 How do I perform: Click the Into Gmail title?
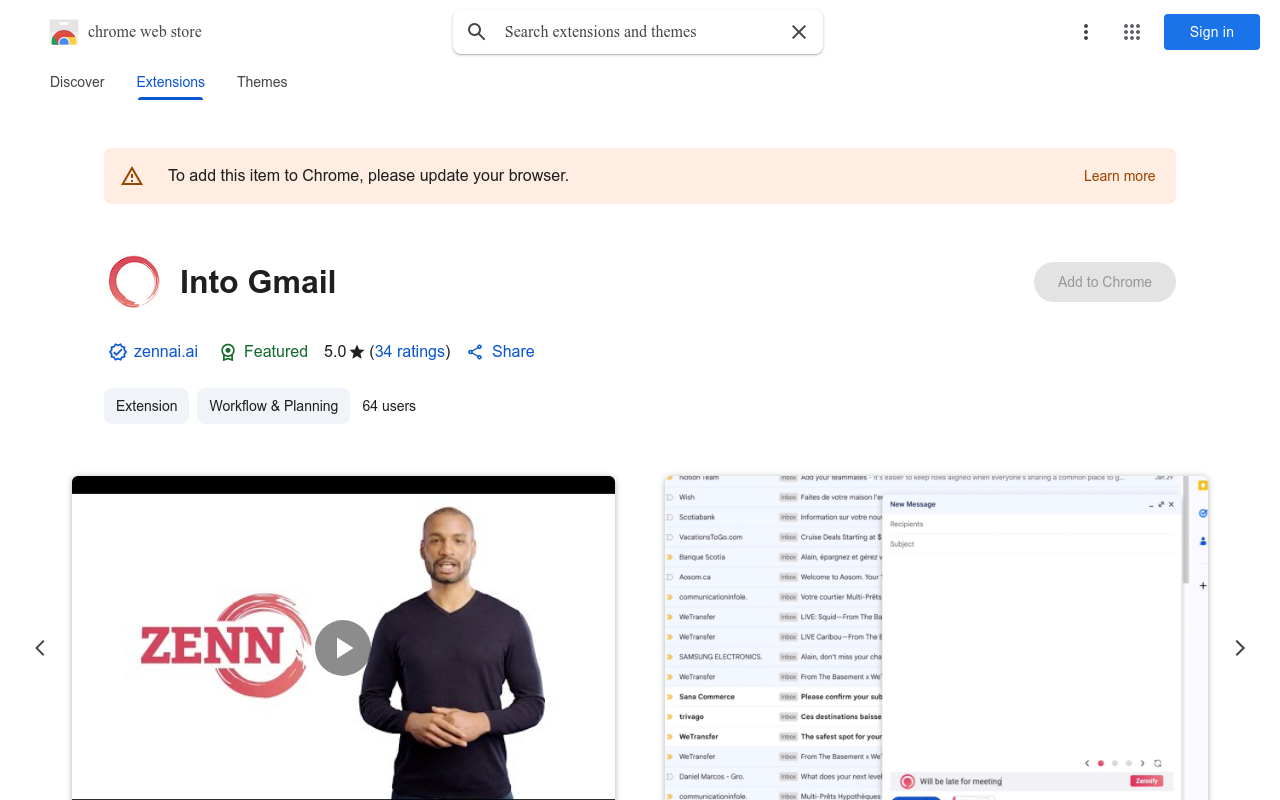tap(258, 282)
